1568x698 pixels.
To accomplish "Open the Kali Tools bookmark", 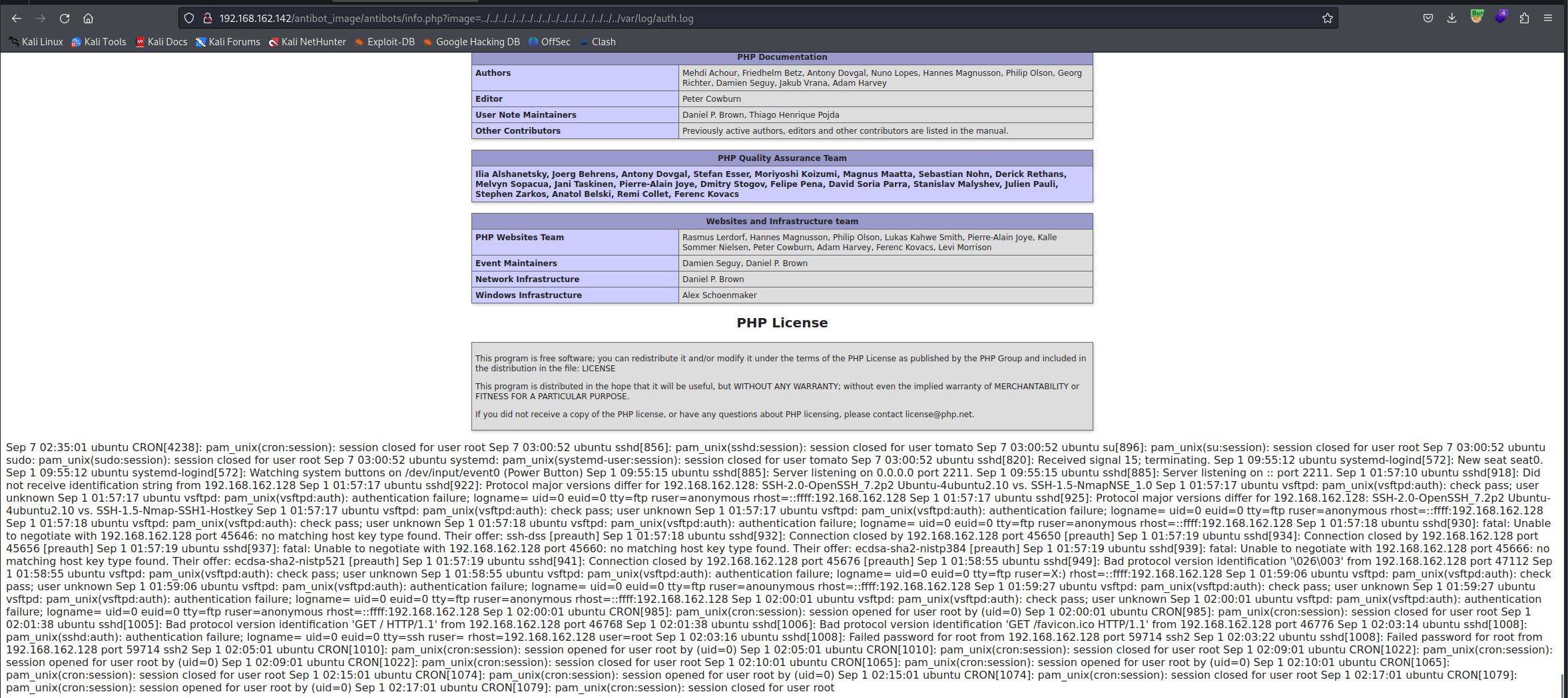I will (99, 42).
